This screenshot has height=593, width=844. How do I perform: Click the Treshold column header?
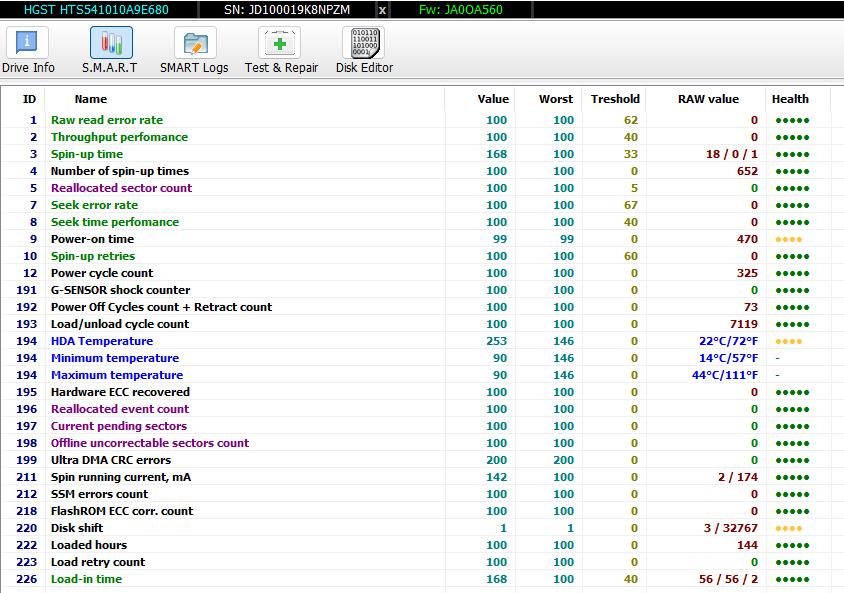[x=615, y=99]
